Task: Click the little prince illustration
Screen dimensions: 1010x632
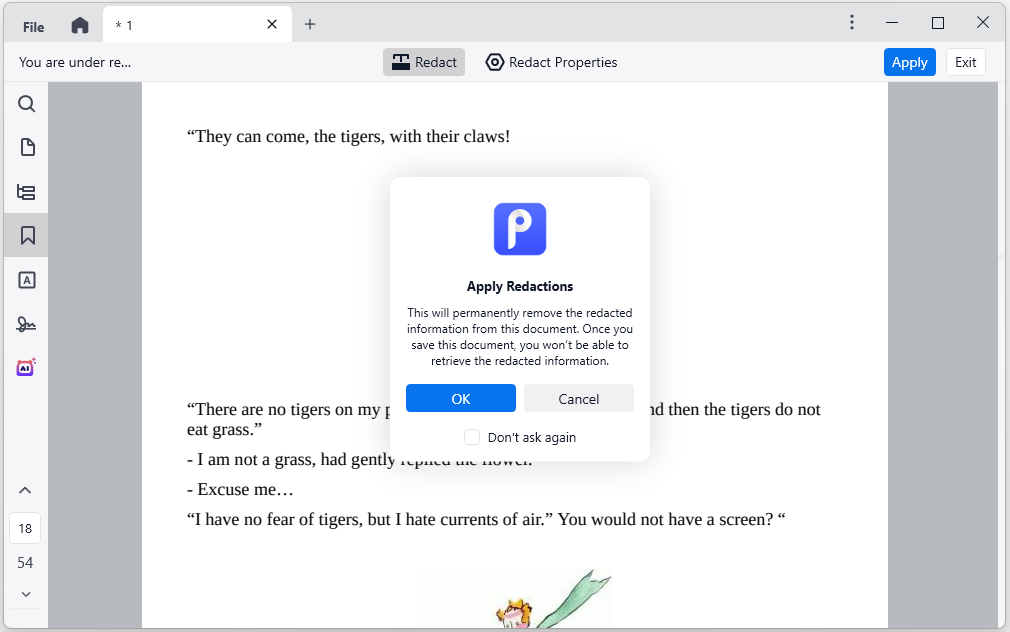Action: click(513, 598)
